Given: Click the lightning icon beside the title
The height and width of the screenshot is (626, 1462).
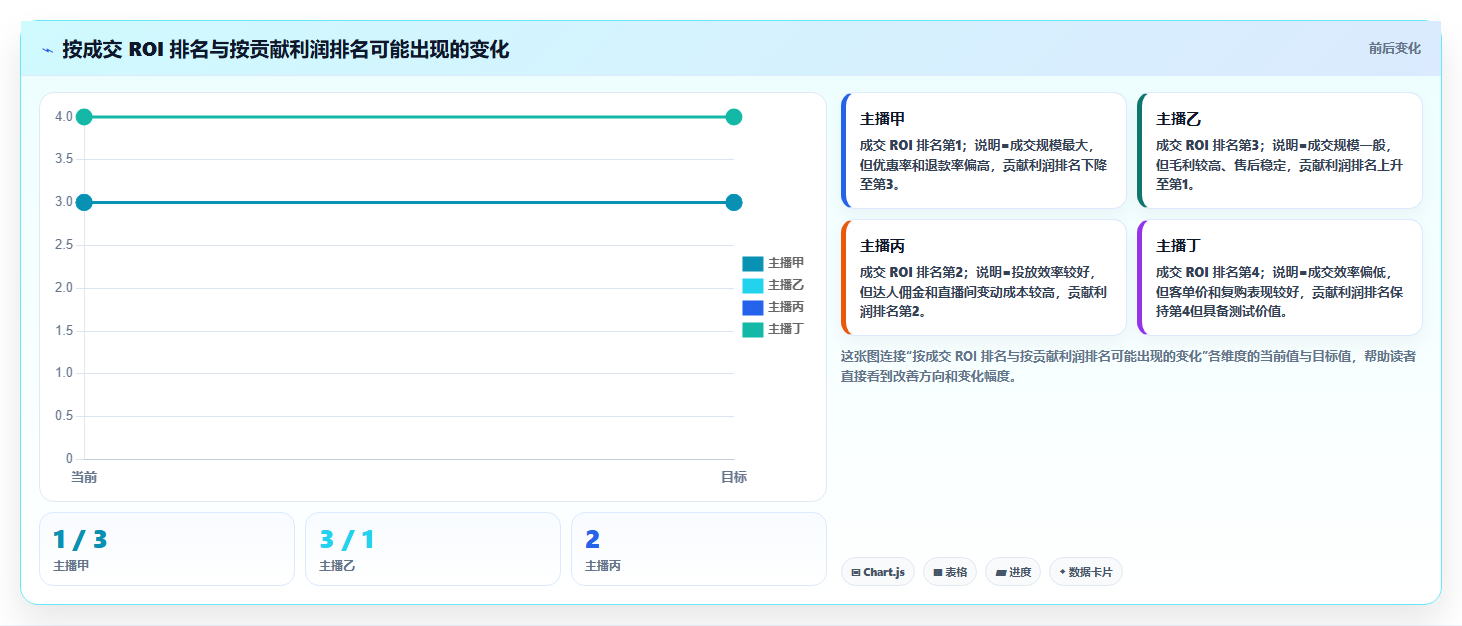Looking at the screenshot, I should 48,50.
